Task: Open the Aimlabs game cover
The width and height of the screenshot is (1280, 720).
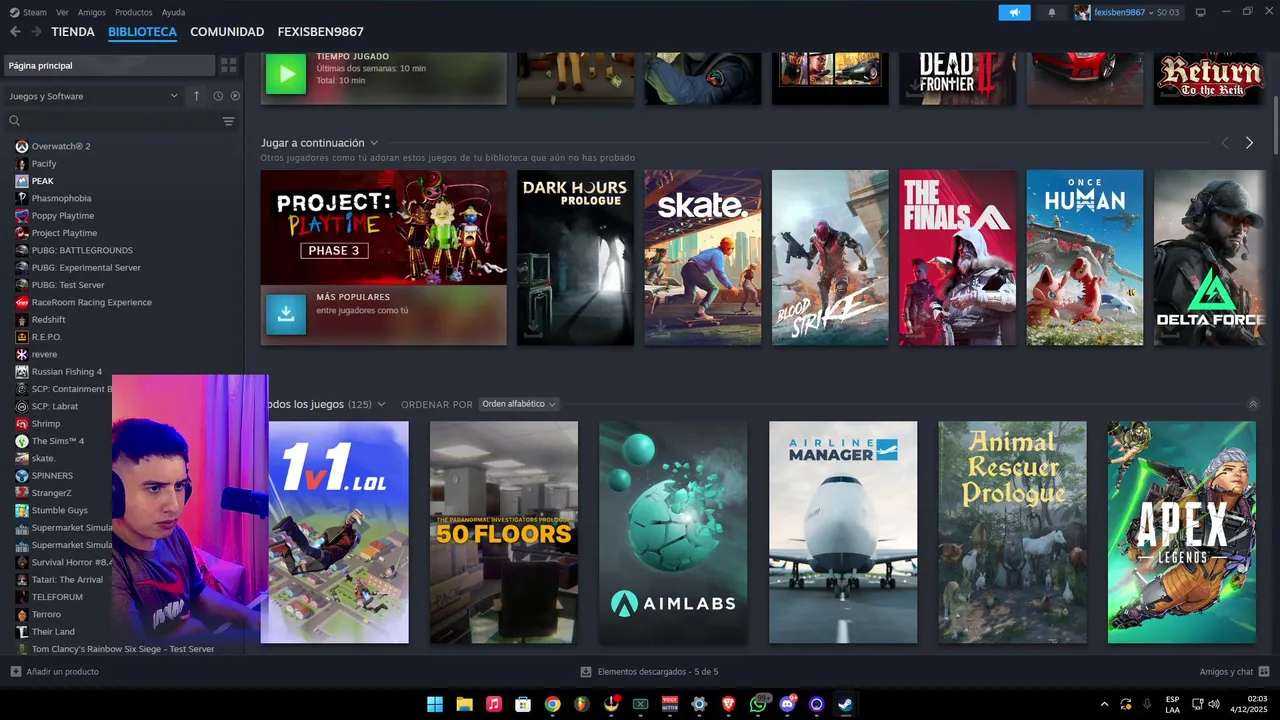Action: [673, 532]
